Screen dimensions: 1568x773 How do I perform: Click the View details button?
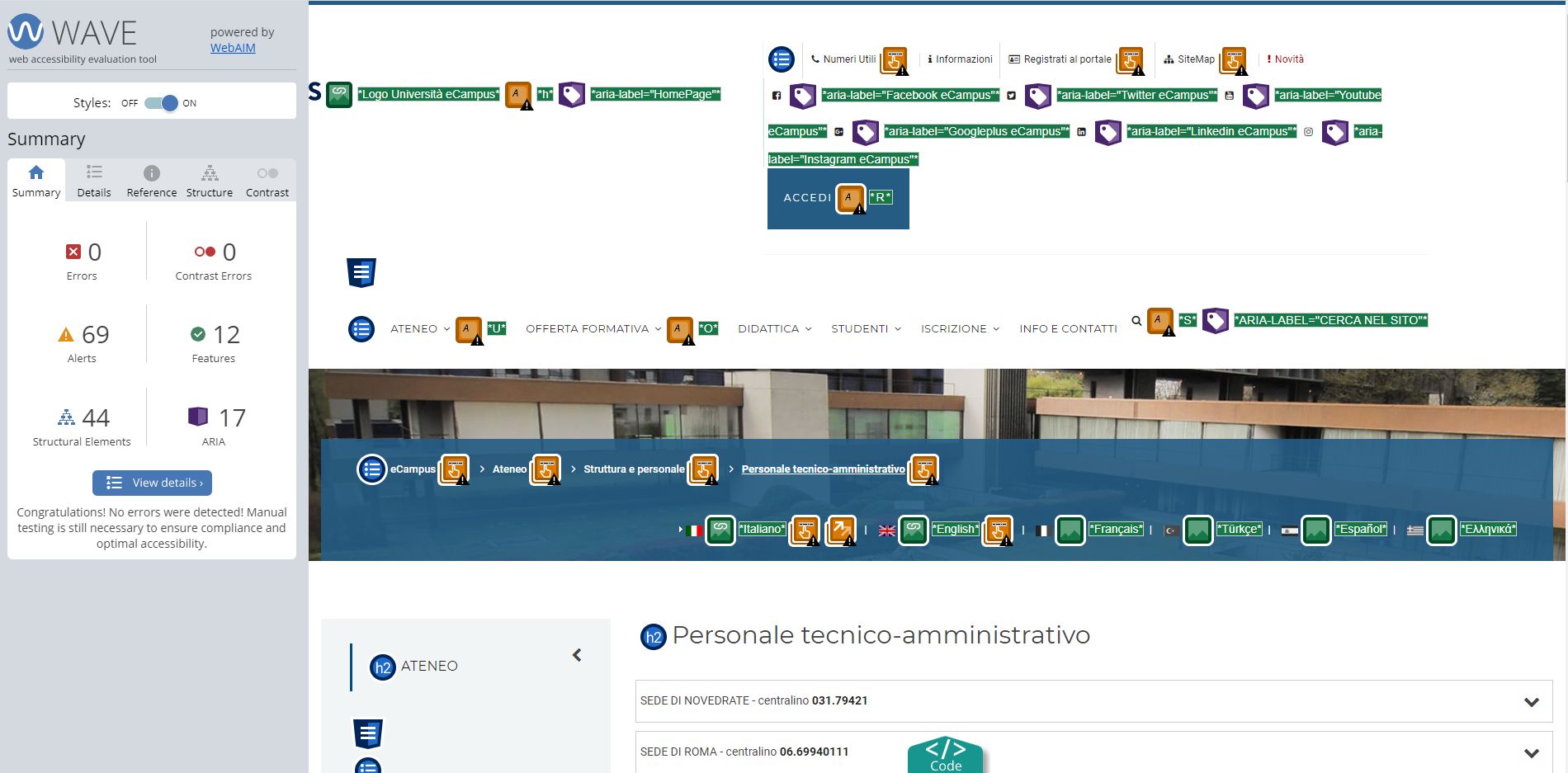152,483
